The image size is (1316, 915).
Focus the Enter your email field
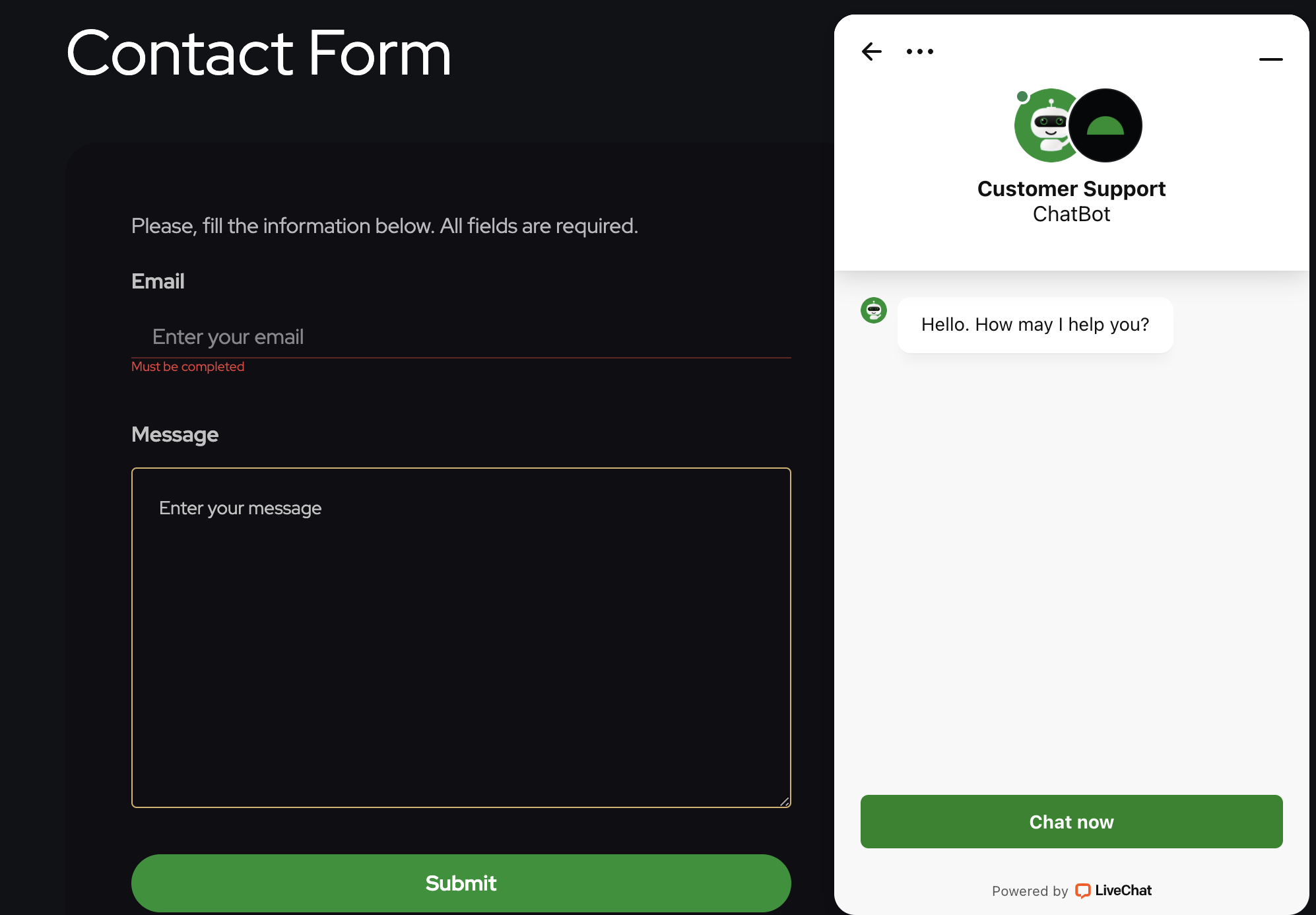[x=461, y=337]
